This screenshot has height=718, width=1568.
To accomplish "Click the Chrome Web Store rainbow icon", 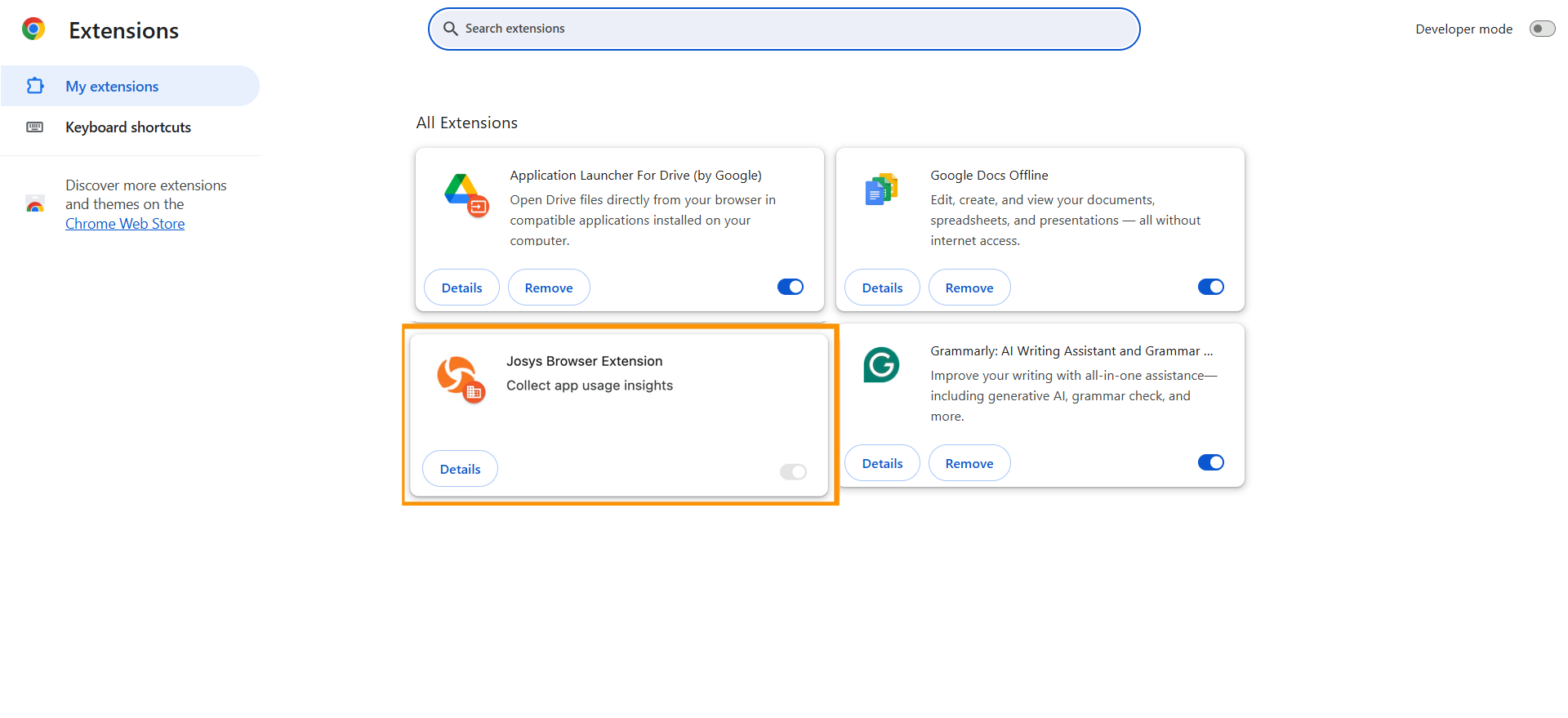I will click(x=35, y=204).
